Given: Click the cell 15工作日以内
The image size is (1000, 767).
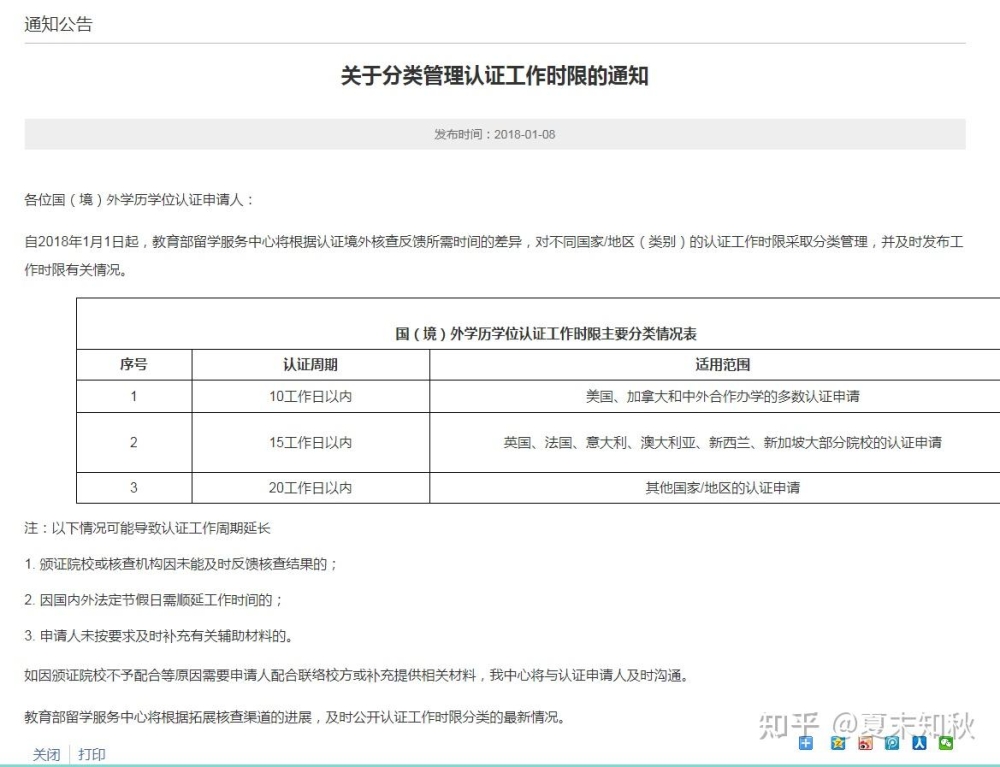Looking at the screenshot, I should [x=310, y=442].
